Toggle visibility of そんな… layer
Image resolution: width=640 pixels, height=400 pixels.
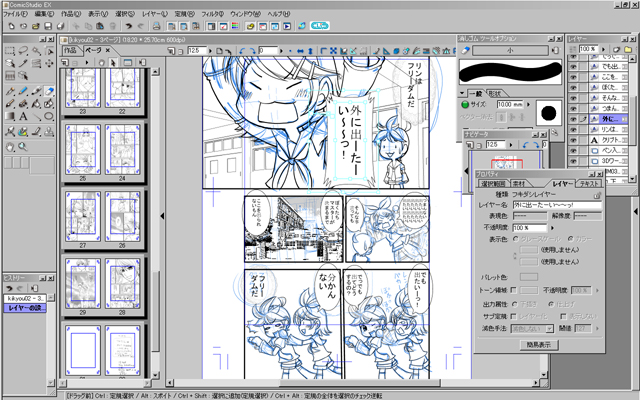tap(573, 98)
